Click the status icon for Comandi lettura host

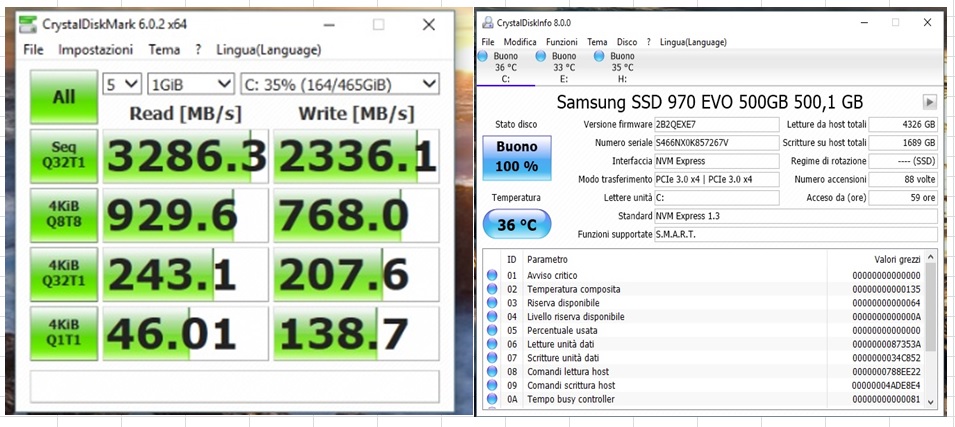tap(492, 372)
